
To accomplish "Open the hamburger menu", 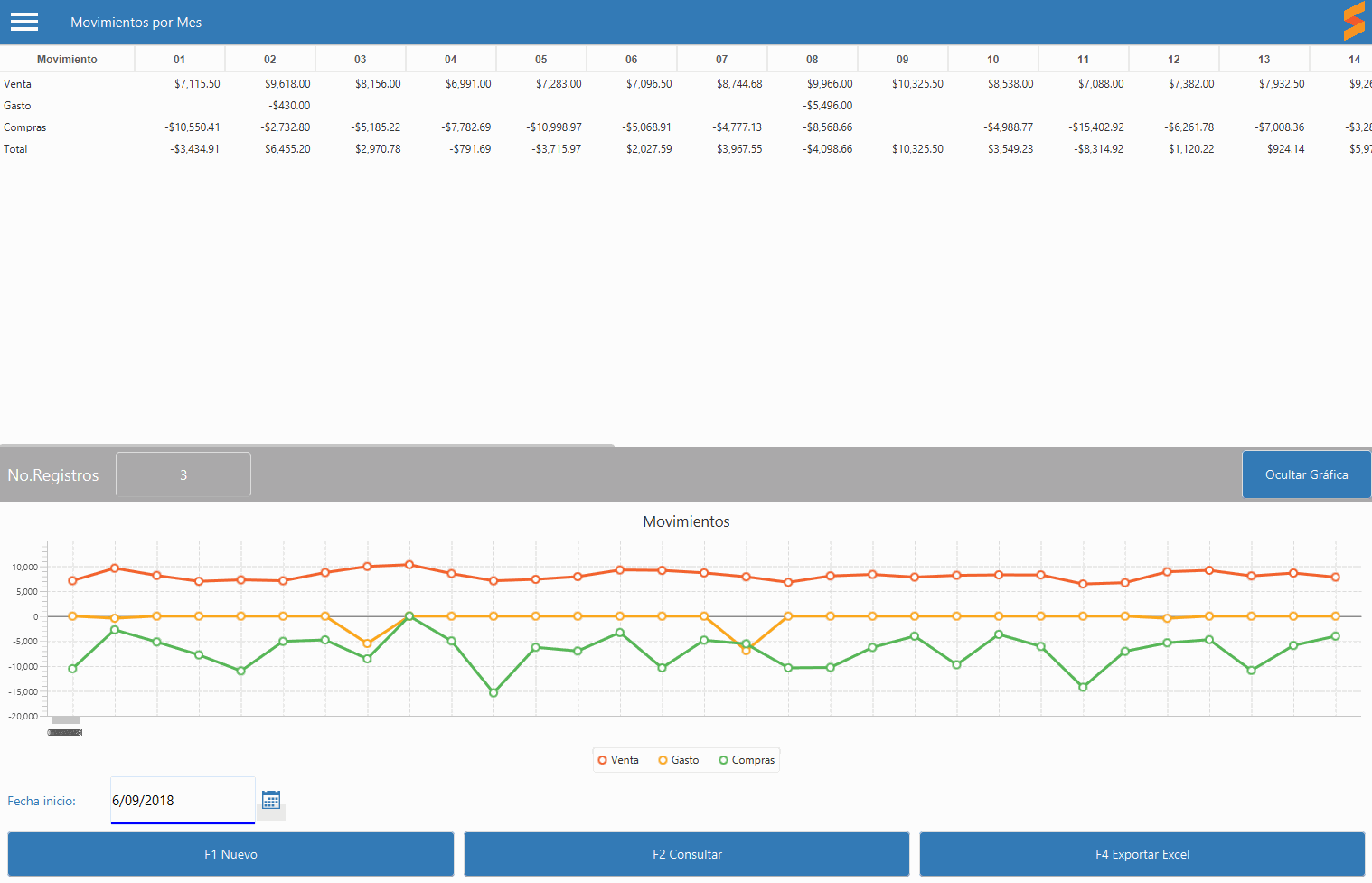I will tap(24, 22).
